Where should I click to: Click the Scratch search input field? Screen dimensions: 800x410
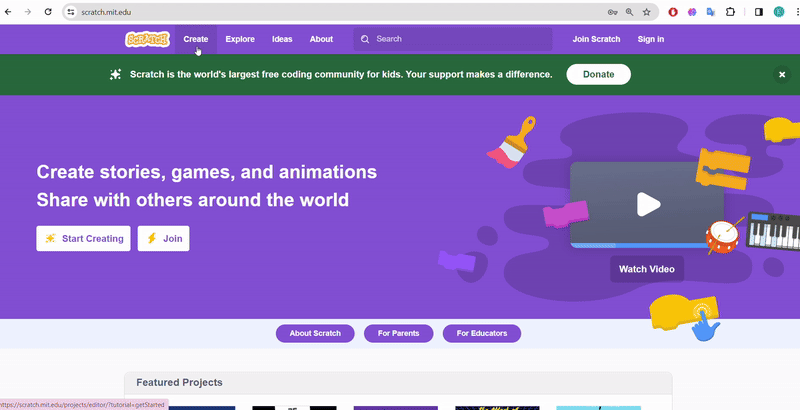[x=460, y=39]
